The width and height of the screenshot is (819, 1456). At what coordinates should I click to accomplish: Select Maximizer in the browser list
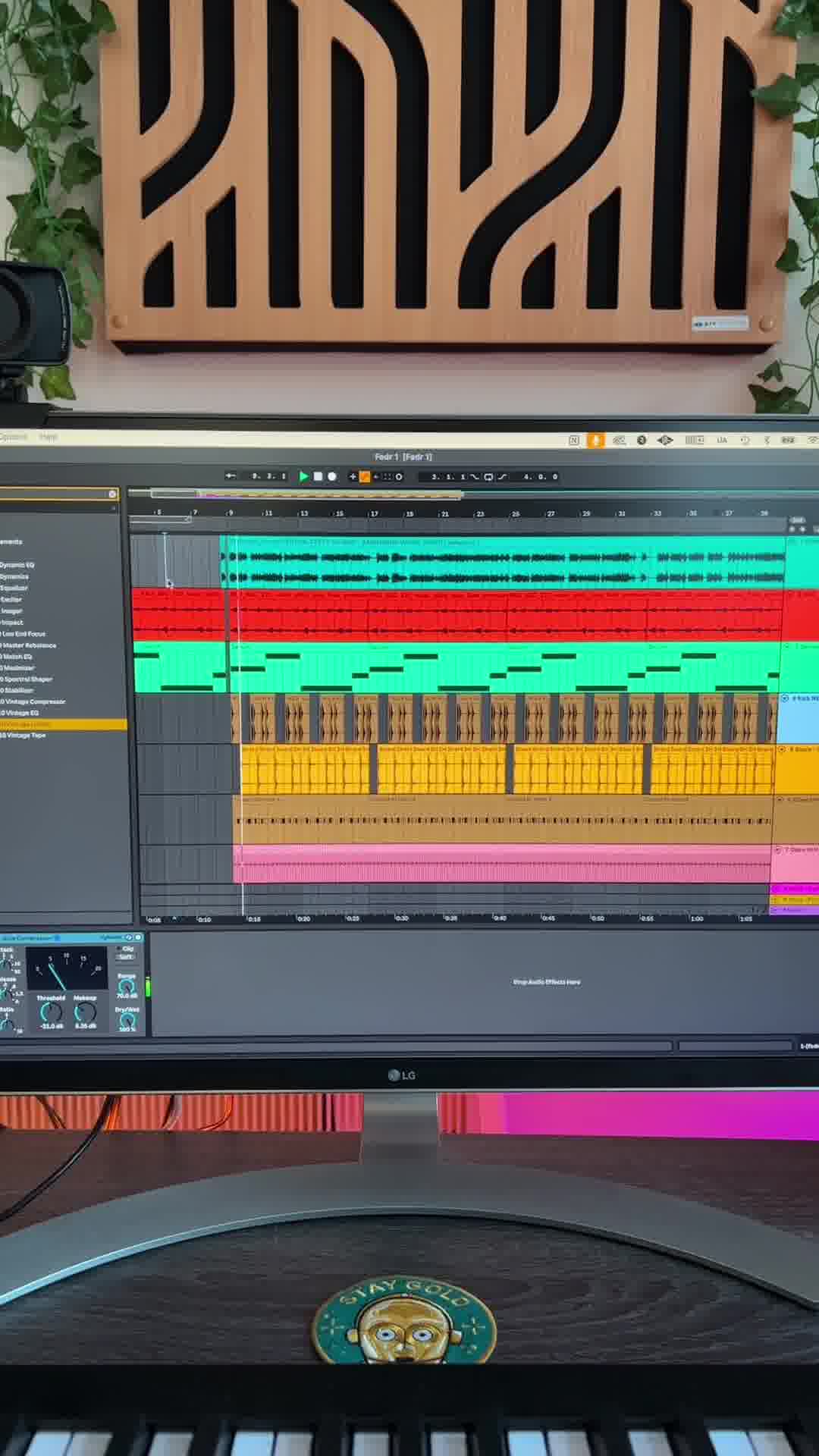click(x=18, y=668)
